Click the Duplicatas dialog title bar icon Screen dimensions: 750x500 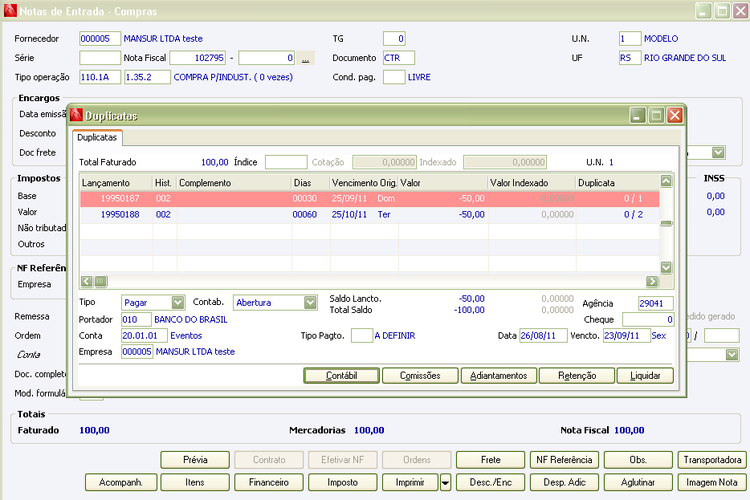76,116
